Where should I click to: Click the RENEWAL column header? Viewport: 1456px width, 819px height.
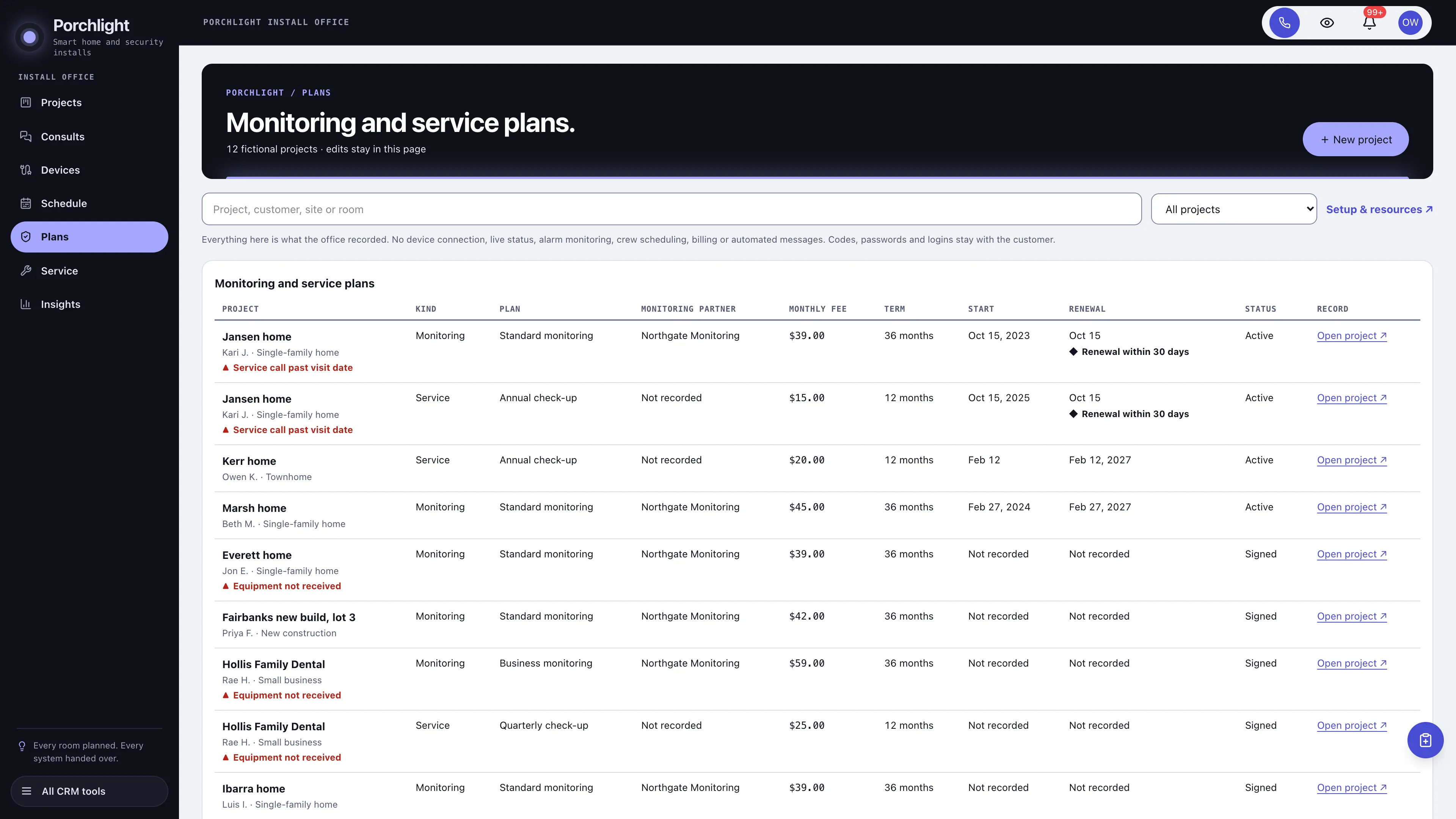click(x=1087, y=309)
